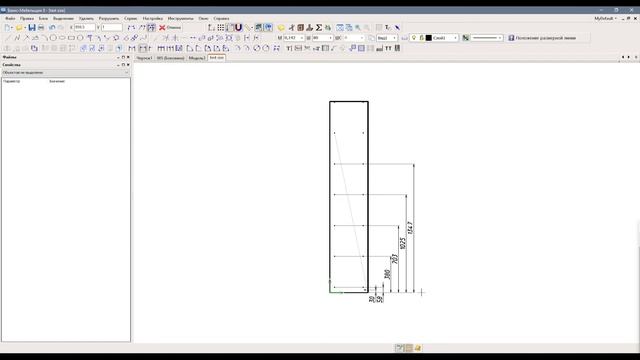The height and width of the screenshot is (360, 640).
Task: Open the Окно menu
Action: click(203, 18)
